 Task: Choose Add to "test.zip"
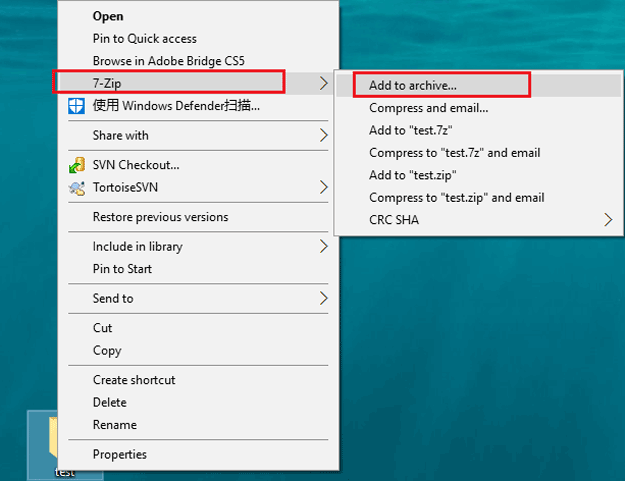click(479, 175)
